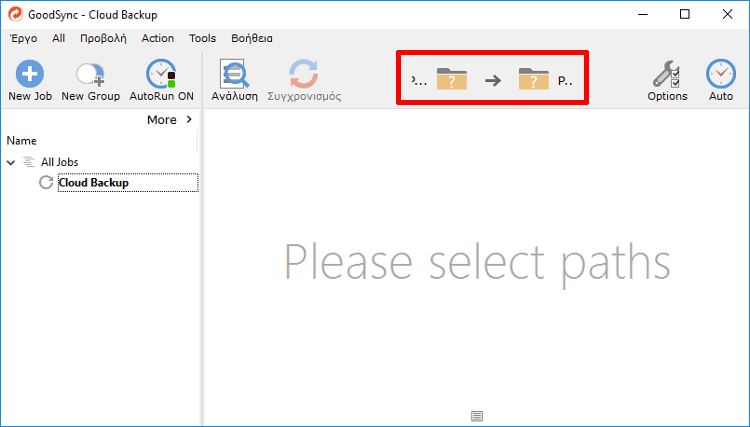
Task: Click the GoodSync logo in title bar
Action: [x=15, y=14]
